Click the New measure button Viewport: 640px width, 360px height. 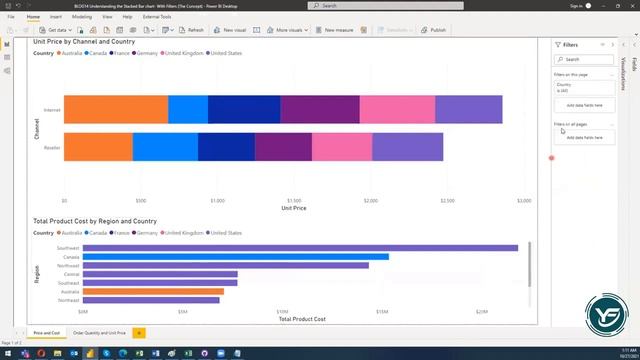coord(334,30)
